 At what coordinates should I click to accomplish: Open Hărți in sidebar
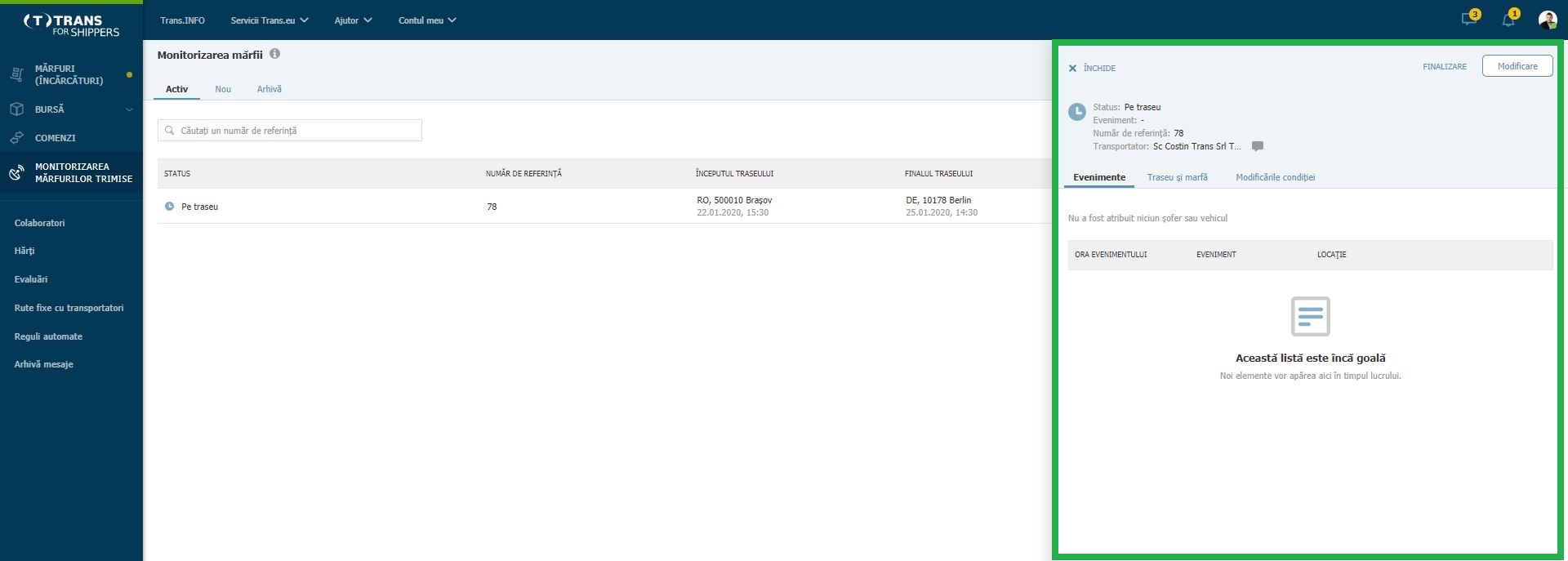24,251
